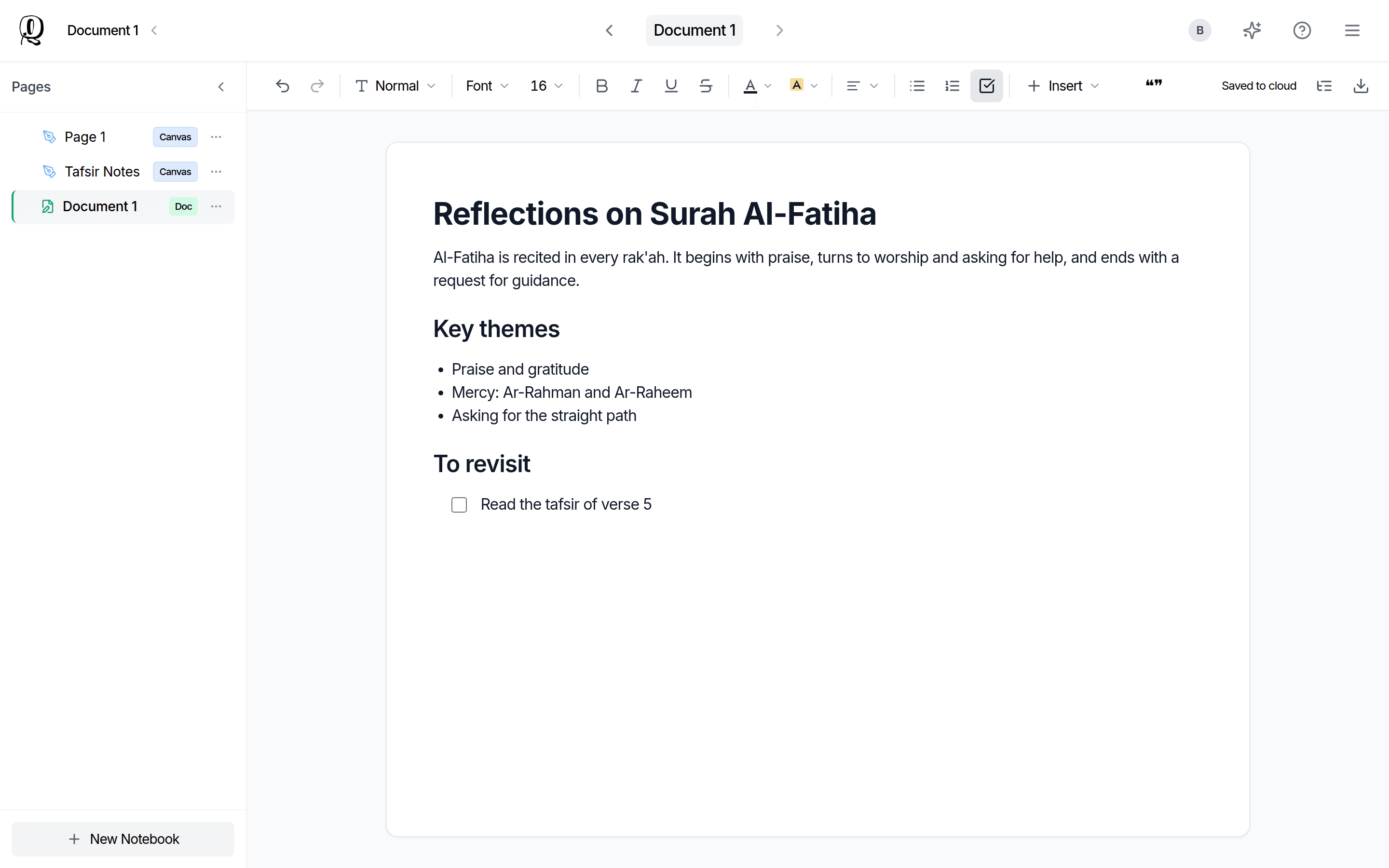Click the 'Reflections on Surah Al-Fatiha' title

[x=654, y=214]
